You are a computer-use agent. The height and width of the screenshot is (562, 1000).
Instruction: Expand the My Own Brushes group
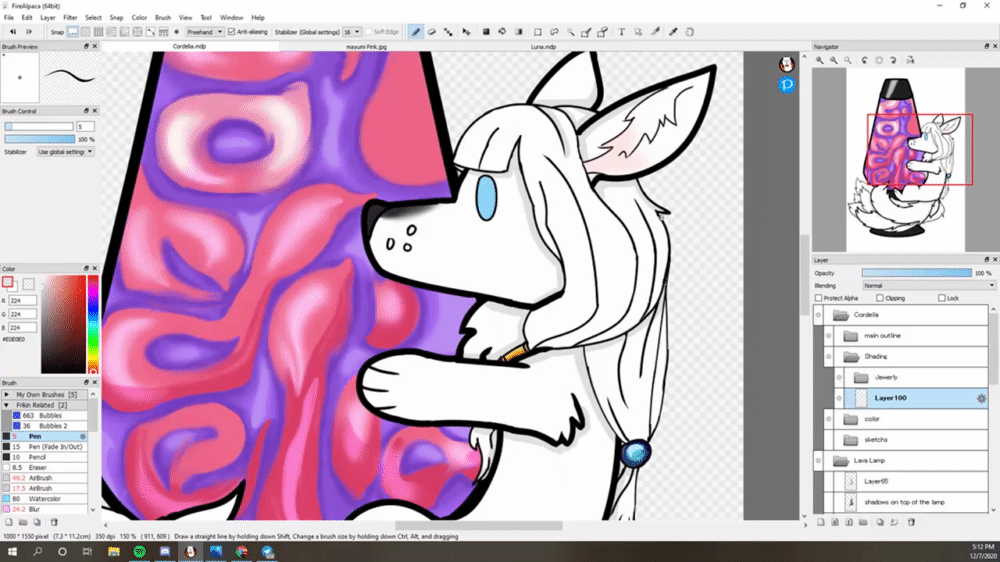coord(6,395)
